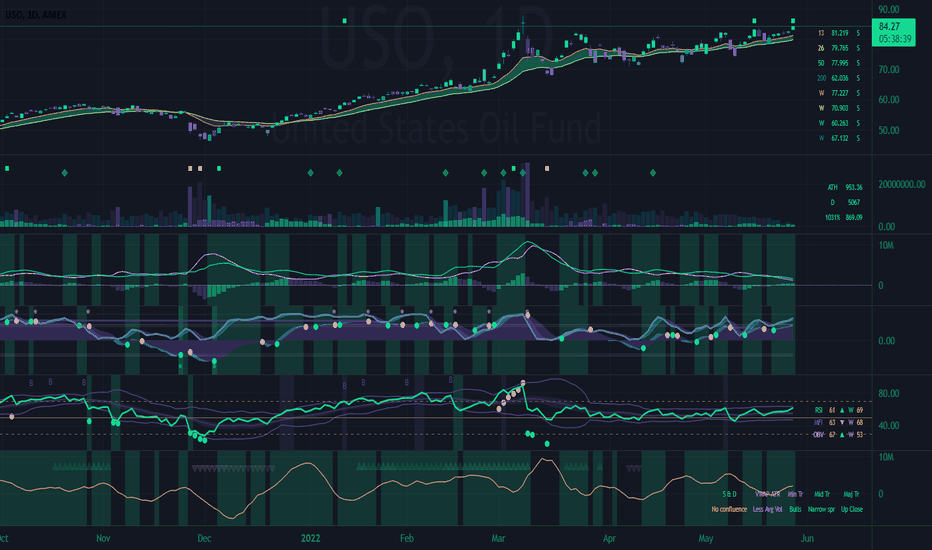Image resolution: width=932 pixels, height=550 pixels.
Task: Select the 50.00 price axis label
Action: (x=889, y=130)
